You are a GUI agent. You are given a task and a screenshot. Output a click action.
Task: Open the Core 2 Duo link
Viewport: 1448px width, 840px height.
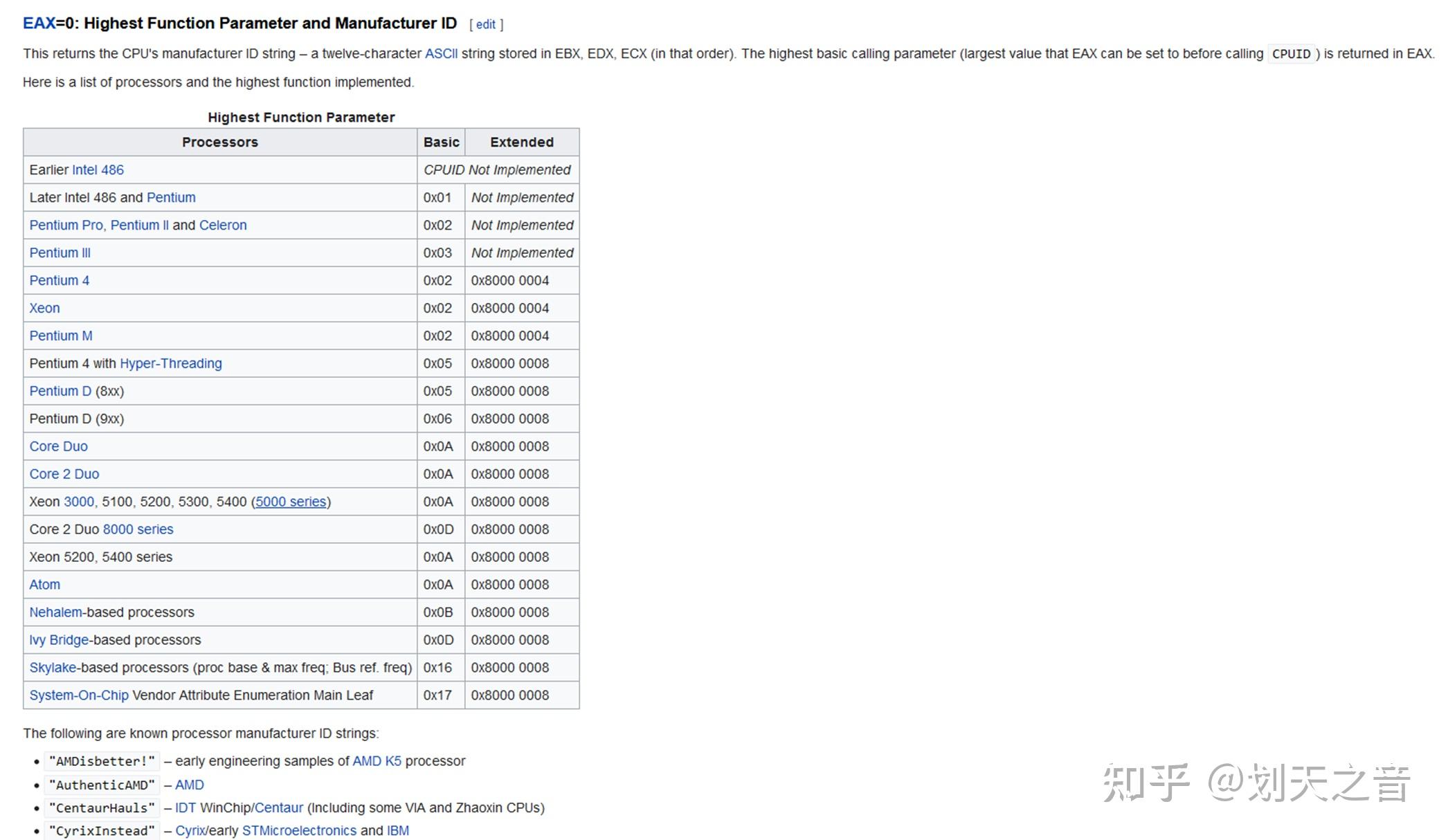tap(64, 475)
